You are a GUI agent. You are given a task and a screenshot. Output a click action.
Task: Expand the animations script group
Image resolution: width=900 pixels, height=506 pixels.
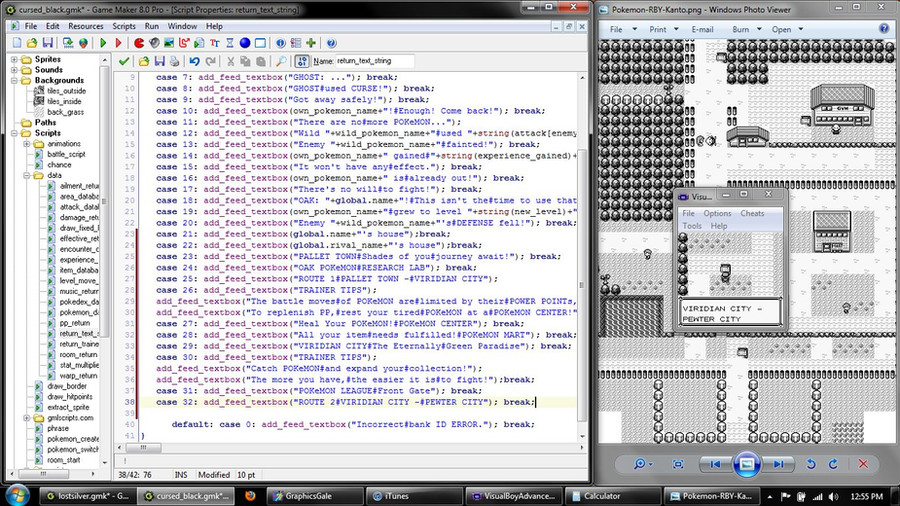pos(27,144)
